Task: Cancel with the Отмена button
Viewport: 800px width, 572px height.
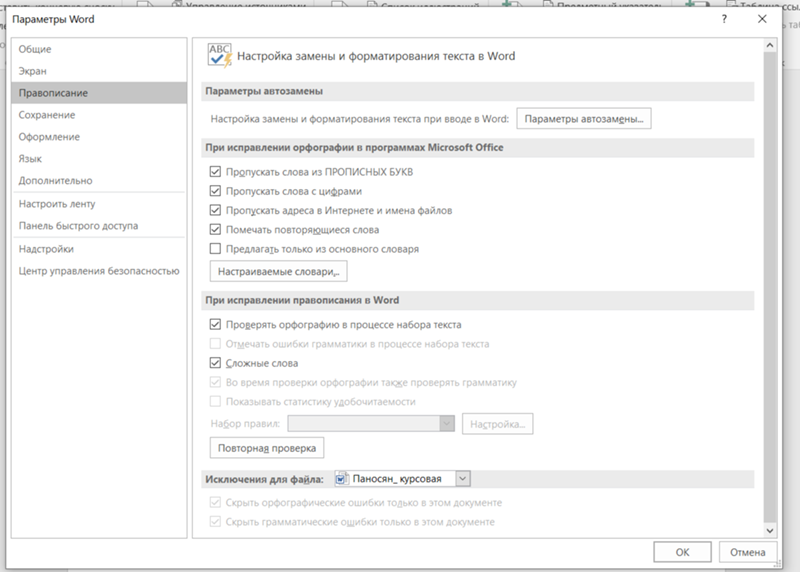Action: pos(747,552)
